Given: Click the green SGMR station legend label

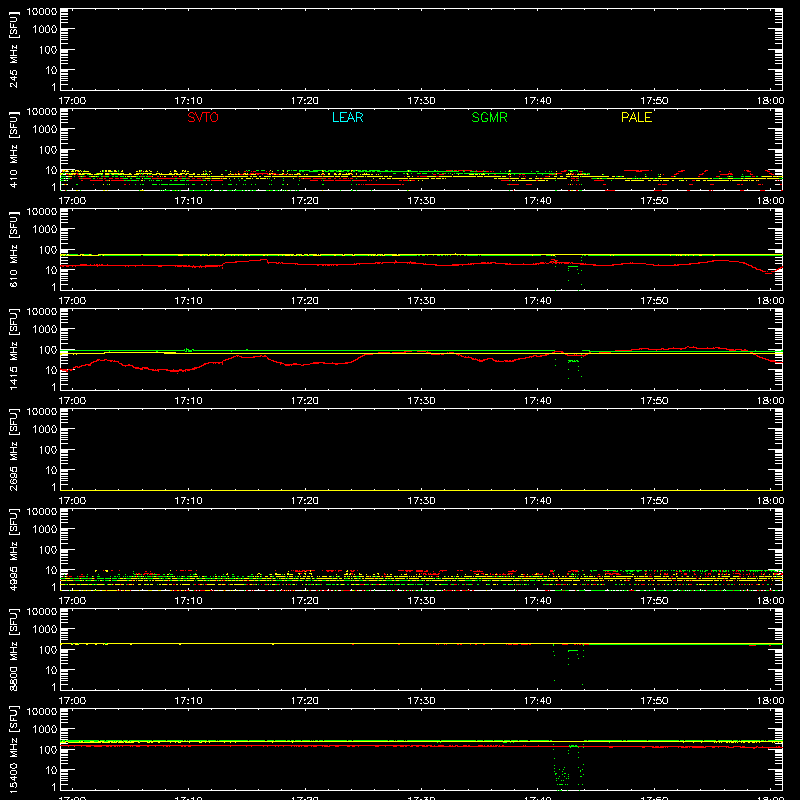Looking at the screenshot, I should 489,117.
